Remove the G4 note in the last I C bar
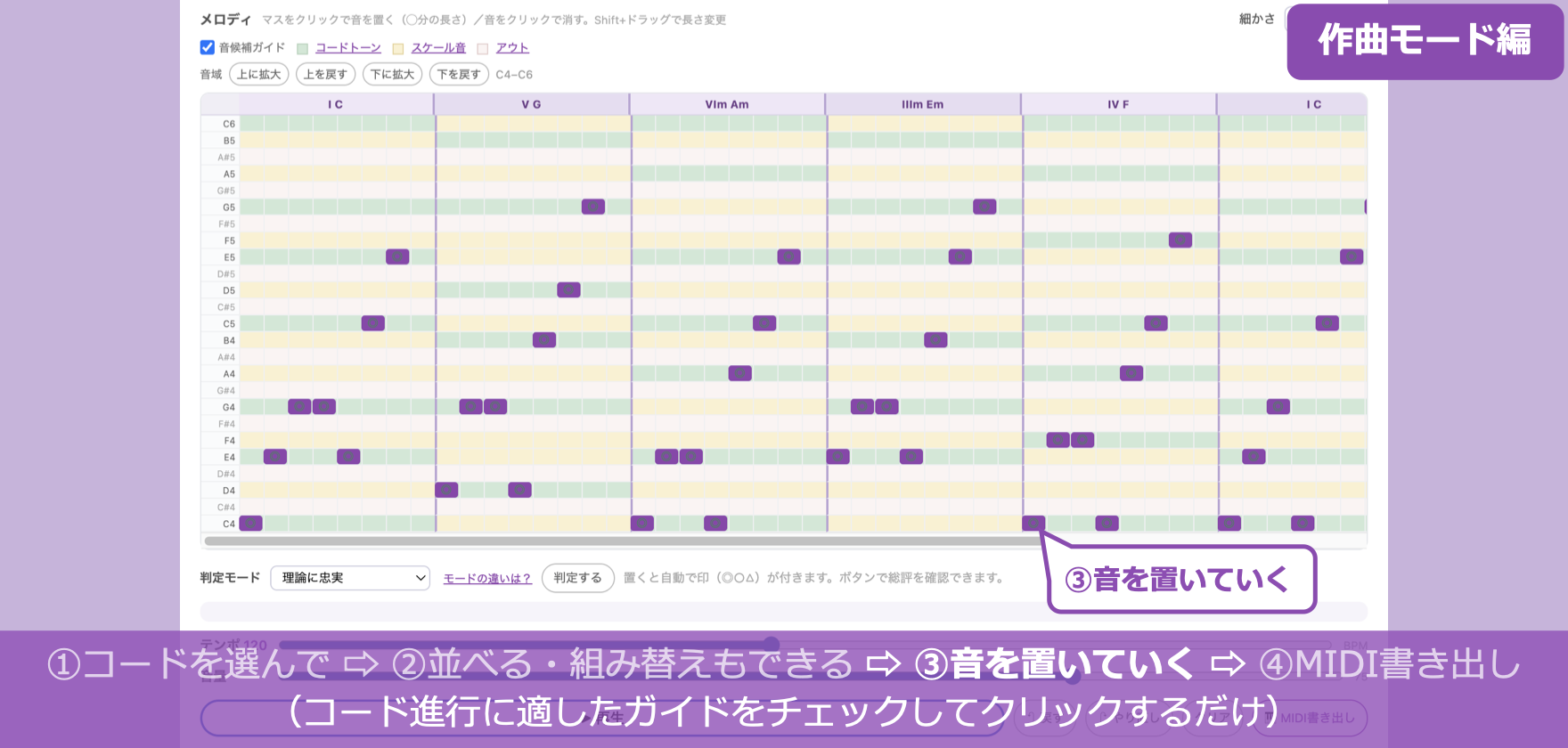The height and width of the screenshot is (748, 1568). tap(1278, 407)
